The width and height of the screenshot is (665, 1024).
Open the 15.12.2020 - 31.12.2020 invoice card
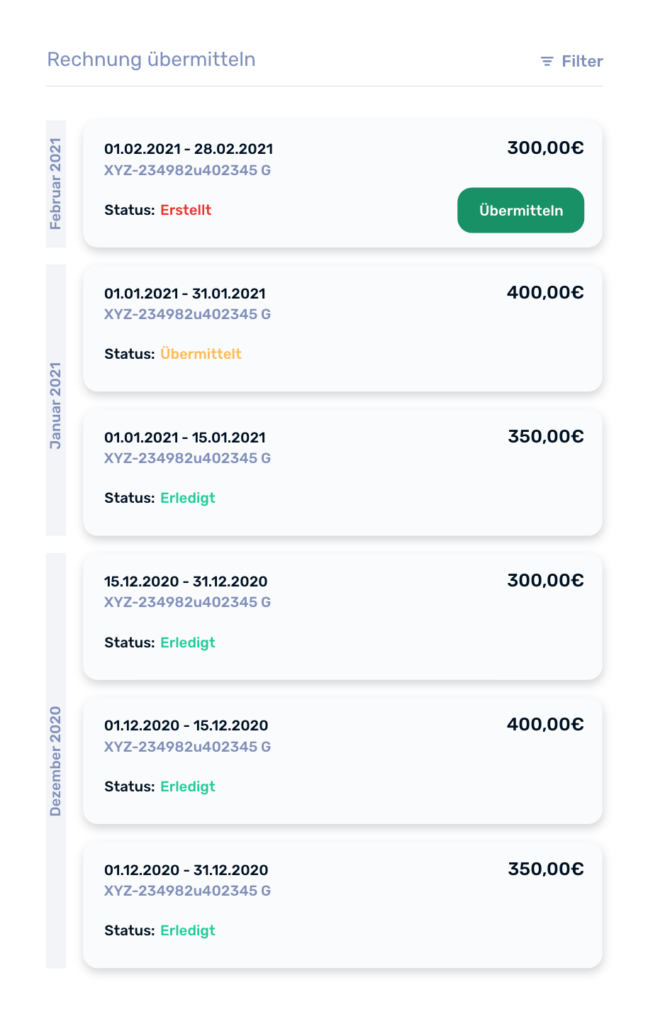(x=342, y=616)
